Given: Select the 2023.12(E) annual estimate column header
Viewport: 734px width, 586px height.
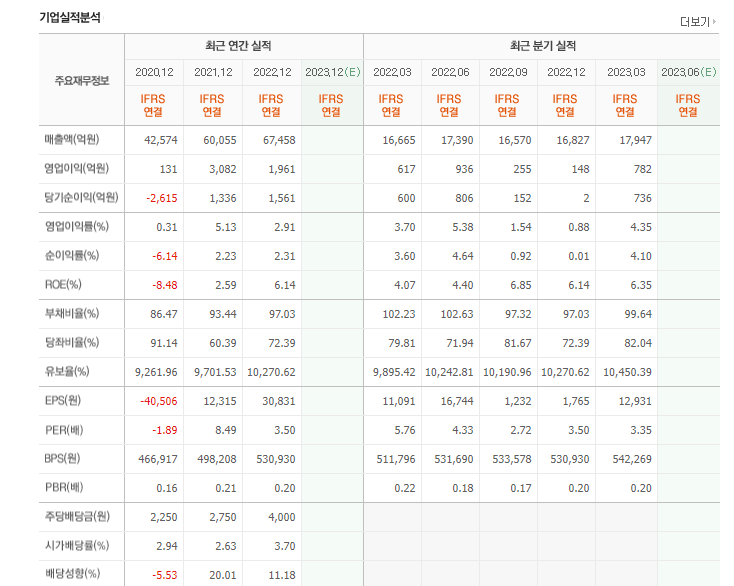Looking at the screenshot, I should tap(332, 72).
